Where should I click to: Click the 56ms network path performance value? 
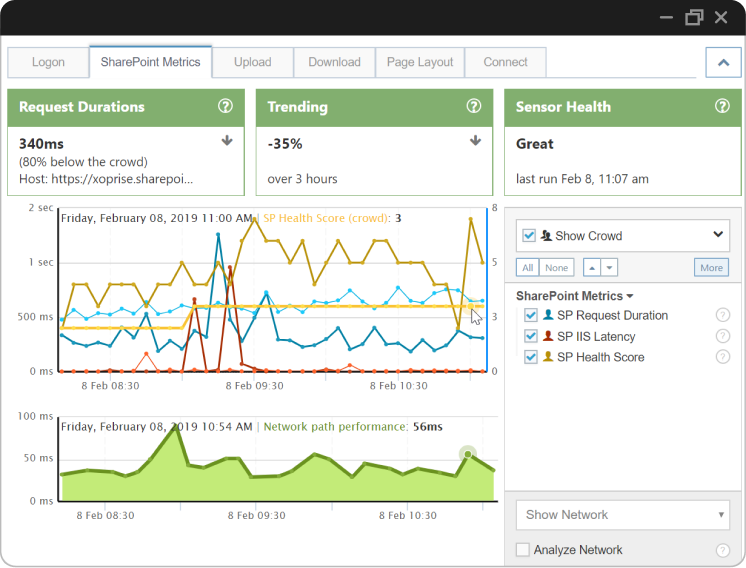click(428, 427)
